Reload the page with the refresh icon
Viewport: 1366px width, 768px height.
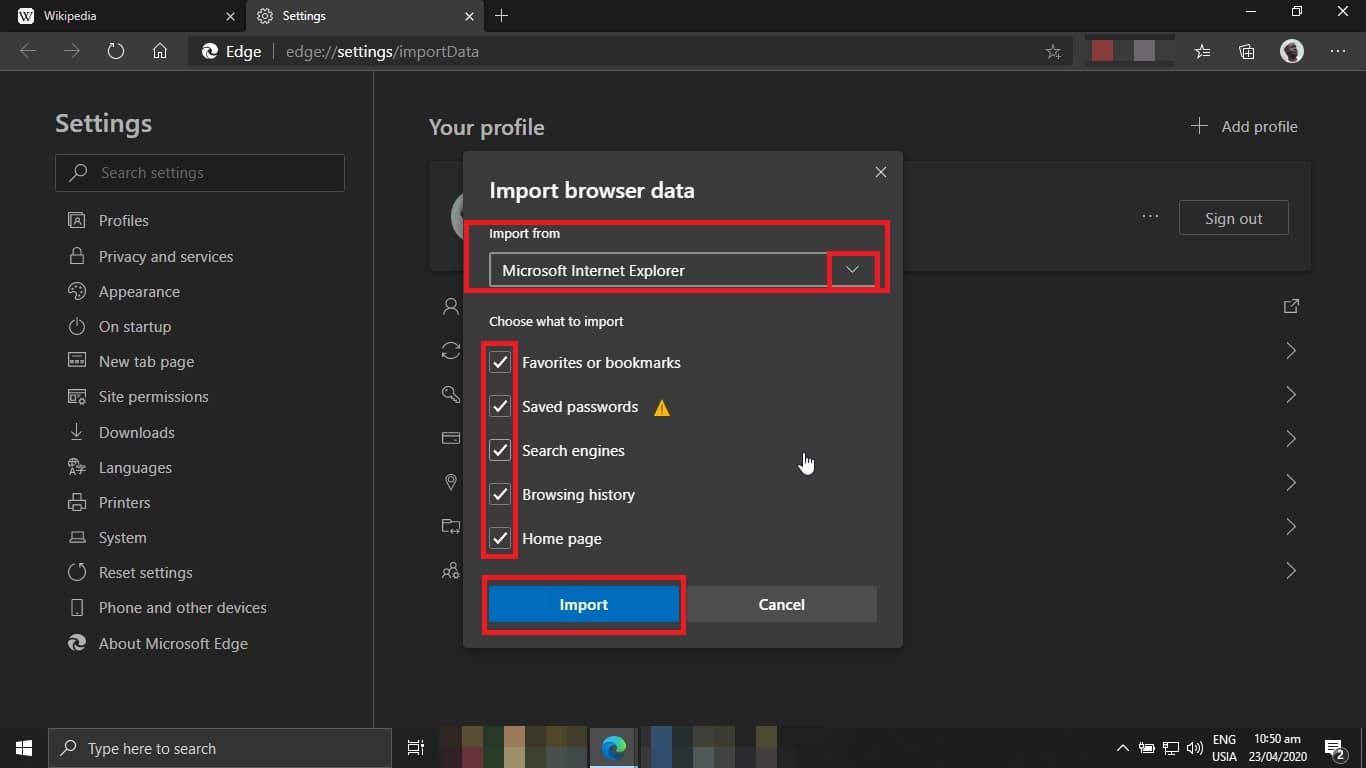pos(116,51)
